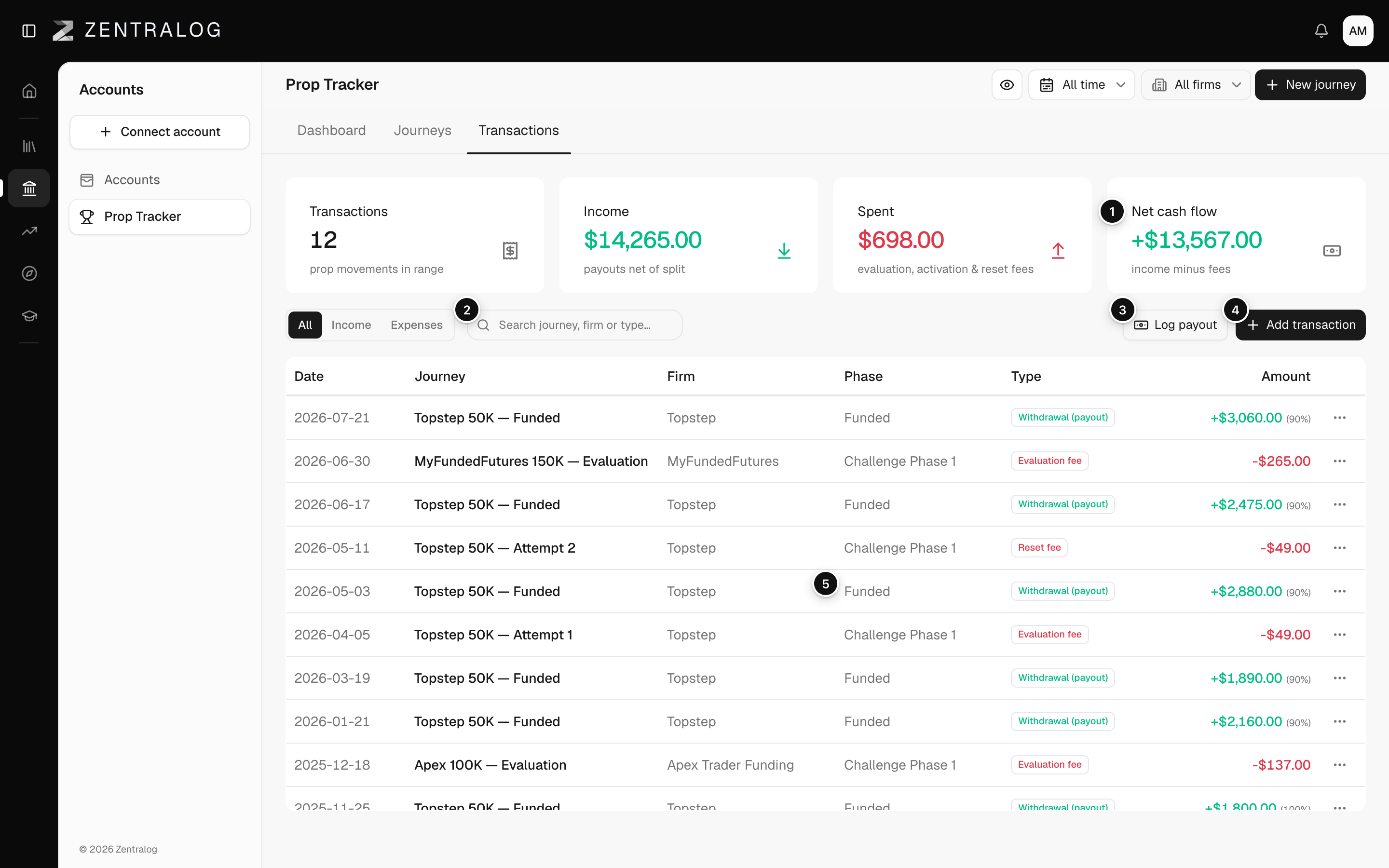Image resolution: width=1389 pixels, height=868 pixels.
Task: Click the -$137.00 amount
Action: tap(1281, 765)
